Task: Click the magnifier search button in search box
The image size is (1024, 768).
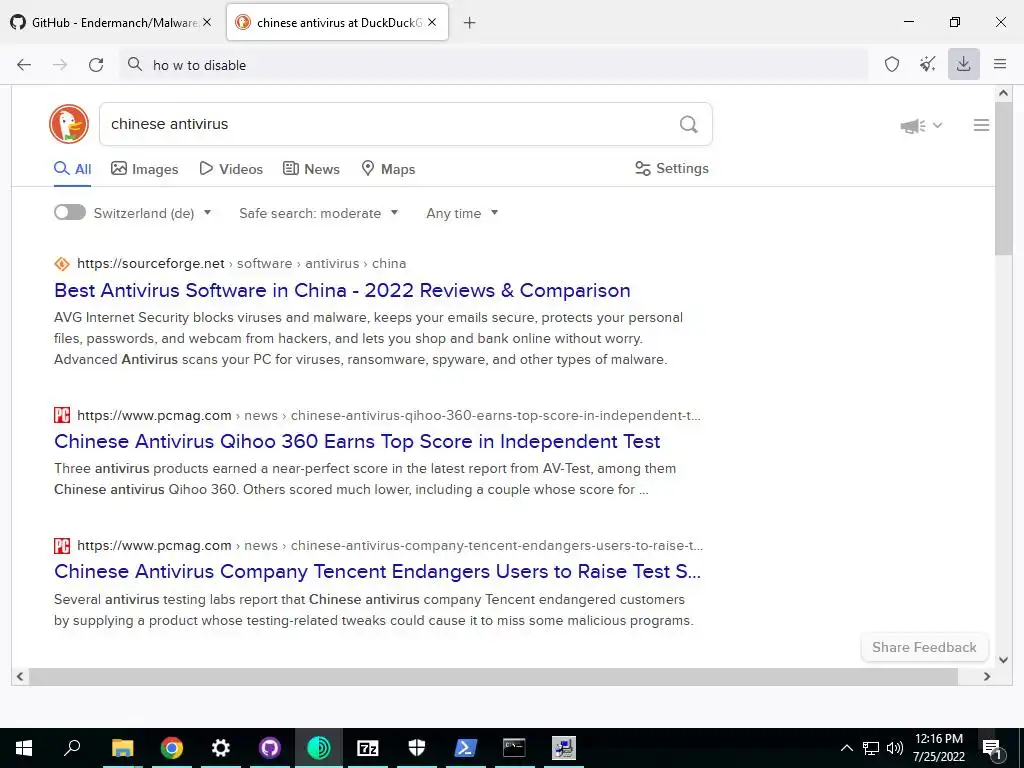Action: click(688, 124)
